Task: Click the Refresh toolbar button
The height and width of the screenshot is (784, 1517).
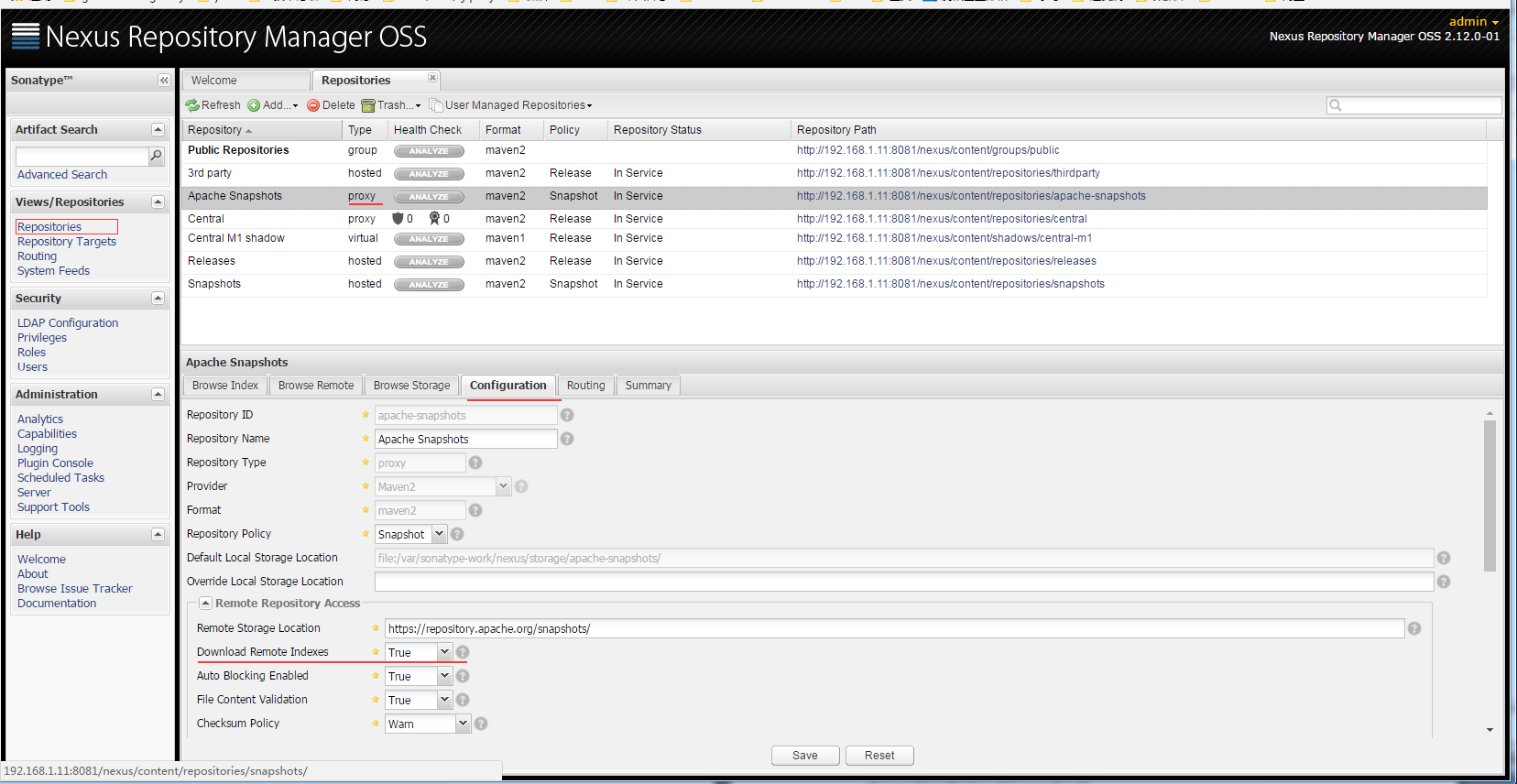Action: pyautogui.click(x=213, y=105)
